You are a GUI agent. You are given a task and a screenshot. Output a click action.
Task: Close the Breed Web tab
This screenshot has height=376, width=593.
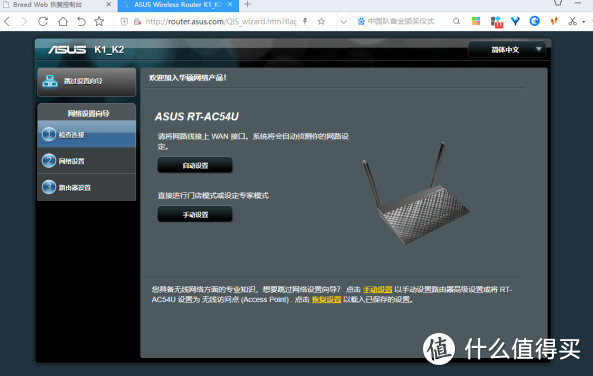[109, 5]
